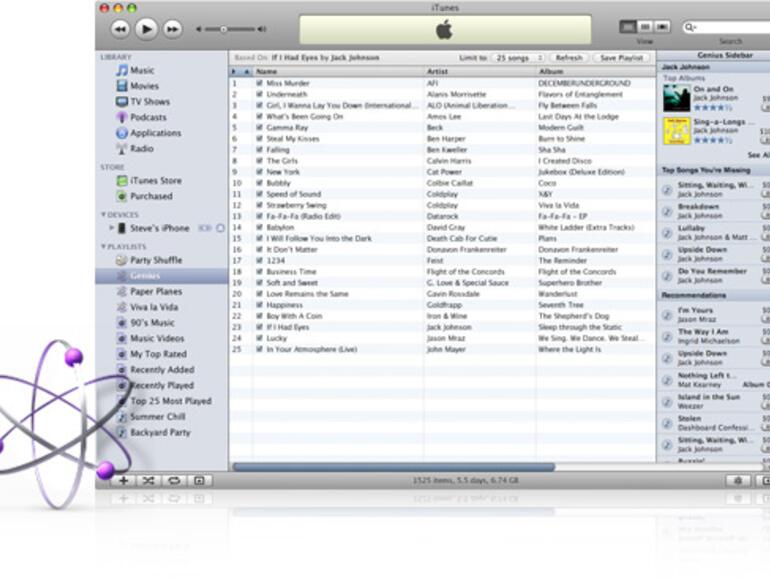Switch to list view button
Viewport: 770px width, 578px height.
628,27
